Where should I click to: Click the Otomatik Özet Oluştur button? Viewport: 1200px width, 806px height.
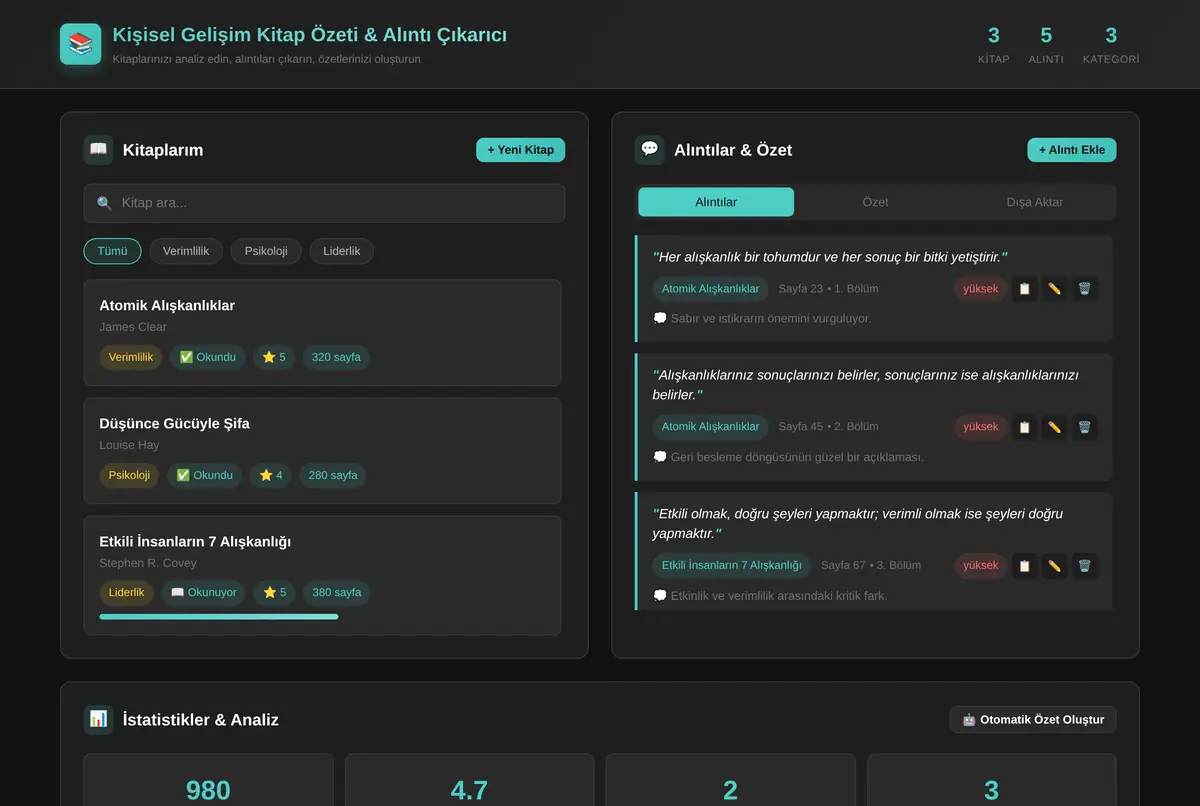coord(1033,720)
